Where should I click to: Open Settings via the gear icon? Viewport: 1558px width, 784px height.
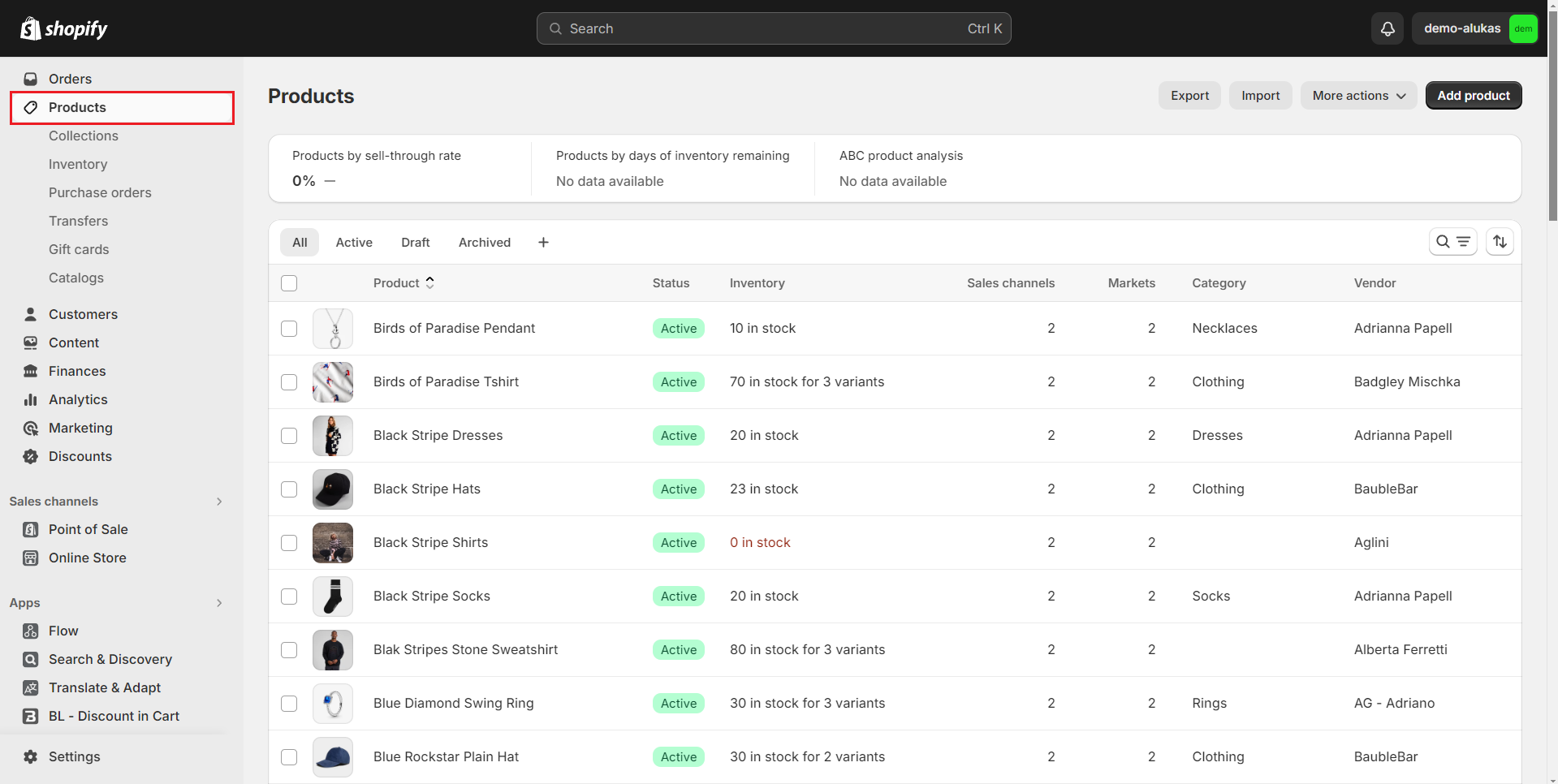click(x=31, y=756)
